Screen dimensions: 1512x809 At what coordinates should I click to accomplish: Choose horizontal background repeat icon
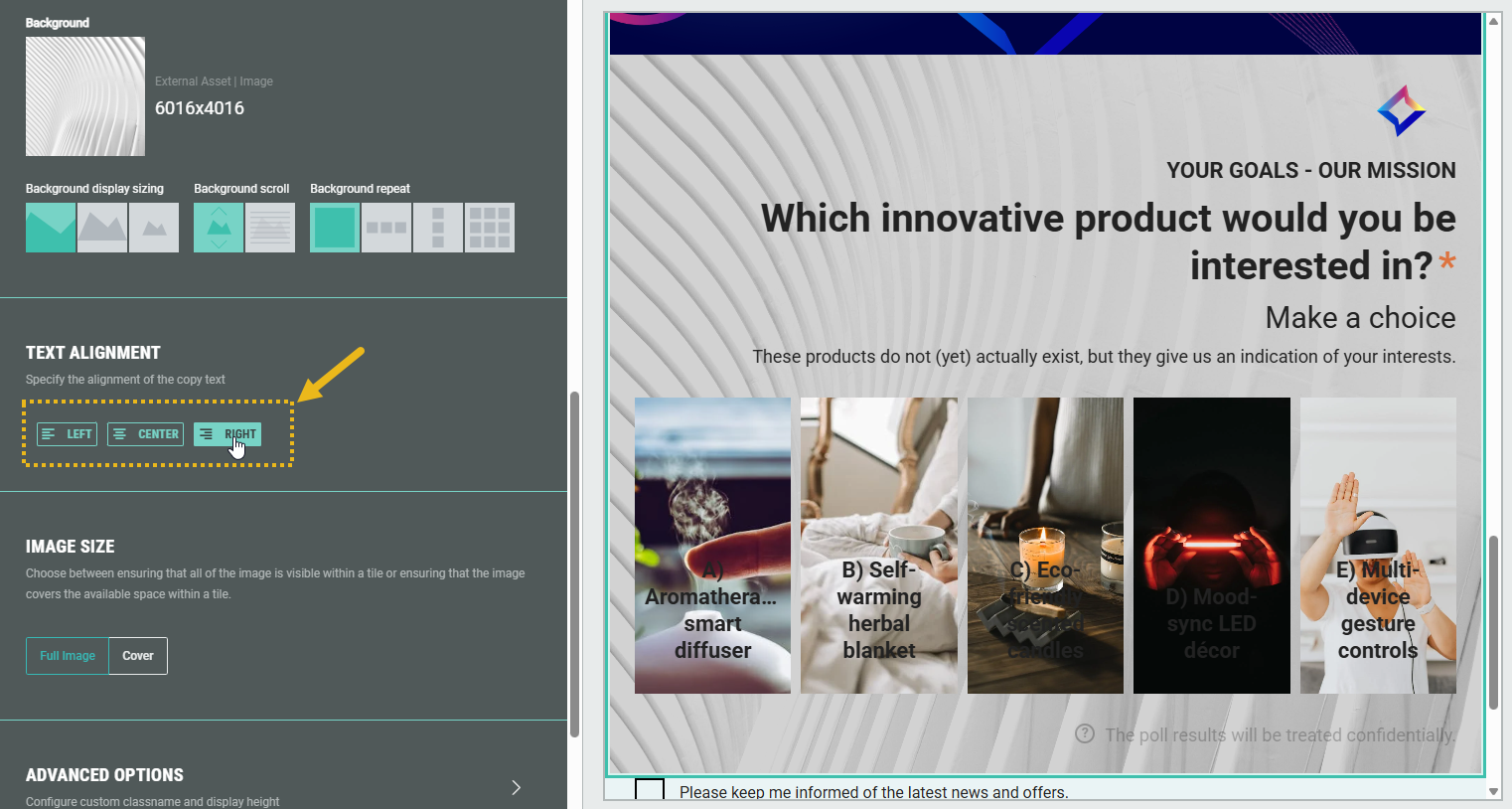[386, 228]
